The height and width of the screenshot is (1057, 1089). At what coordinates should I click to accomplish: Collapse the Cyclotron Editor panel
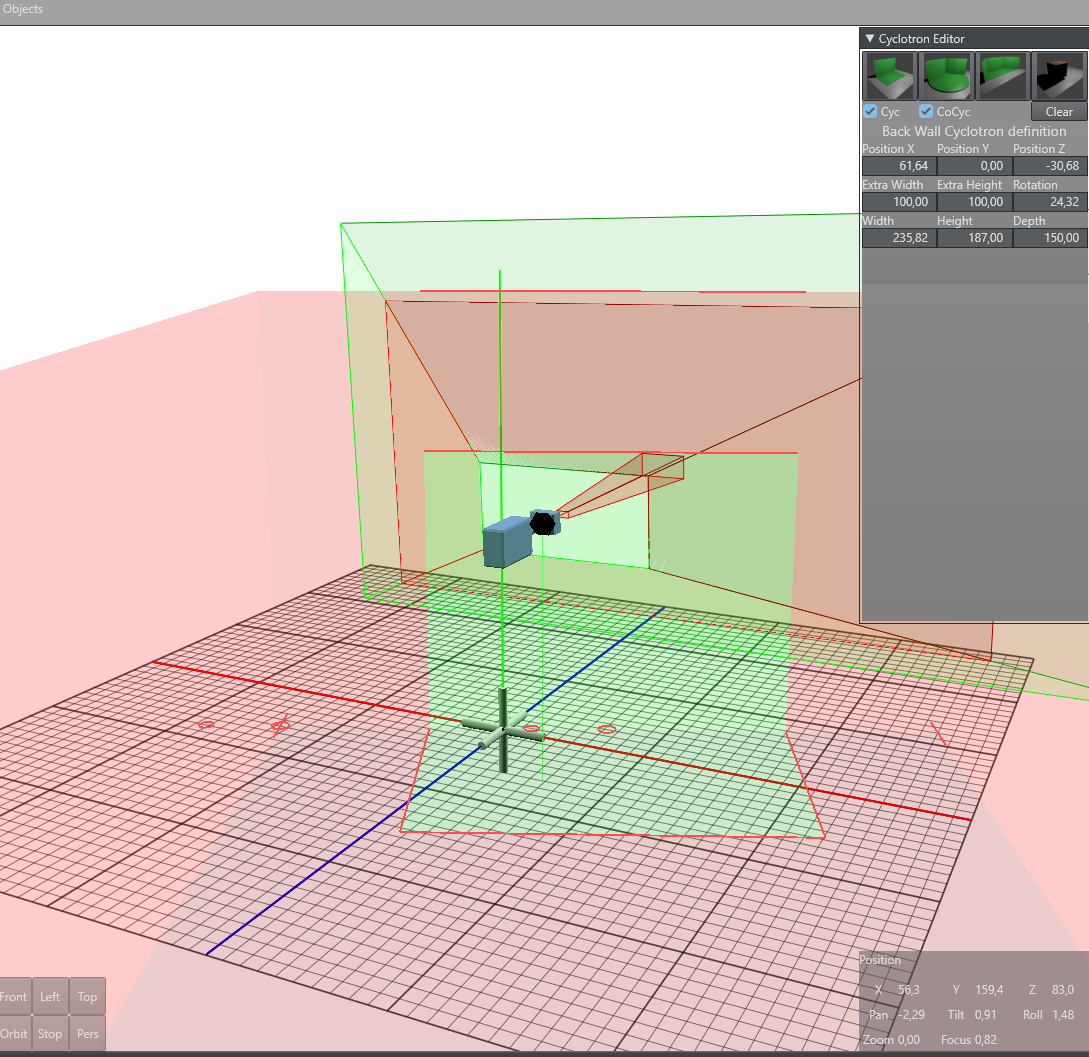click(x=870, y=39)
